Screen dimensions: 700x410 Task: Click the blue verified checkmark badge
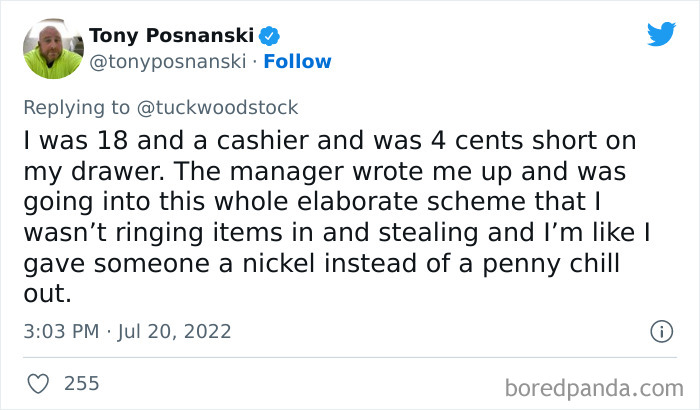tap(270, 37)
